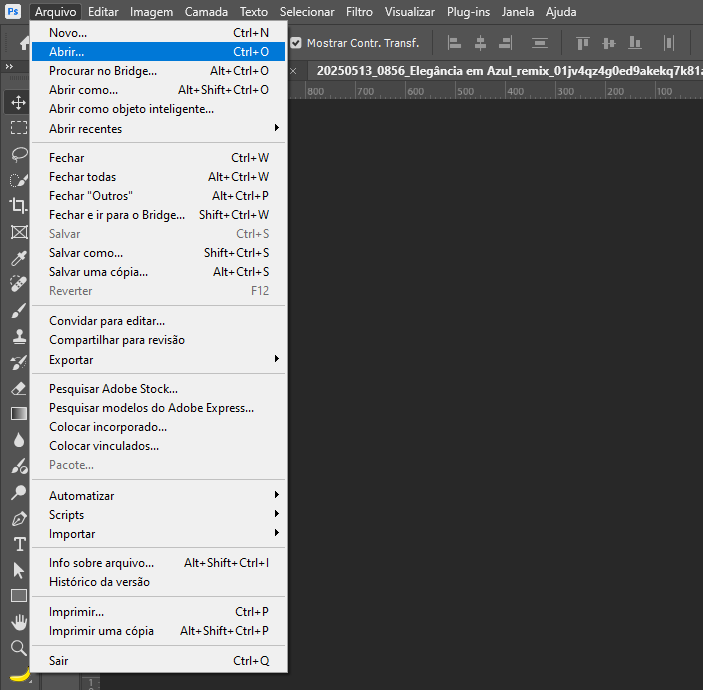
Task: Choose Imprimir... menu entry
Action: (158, 612)
